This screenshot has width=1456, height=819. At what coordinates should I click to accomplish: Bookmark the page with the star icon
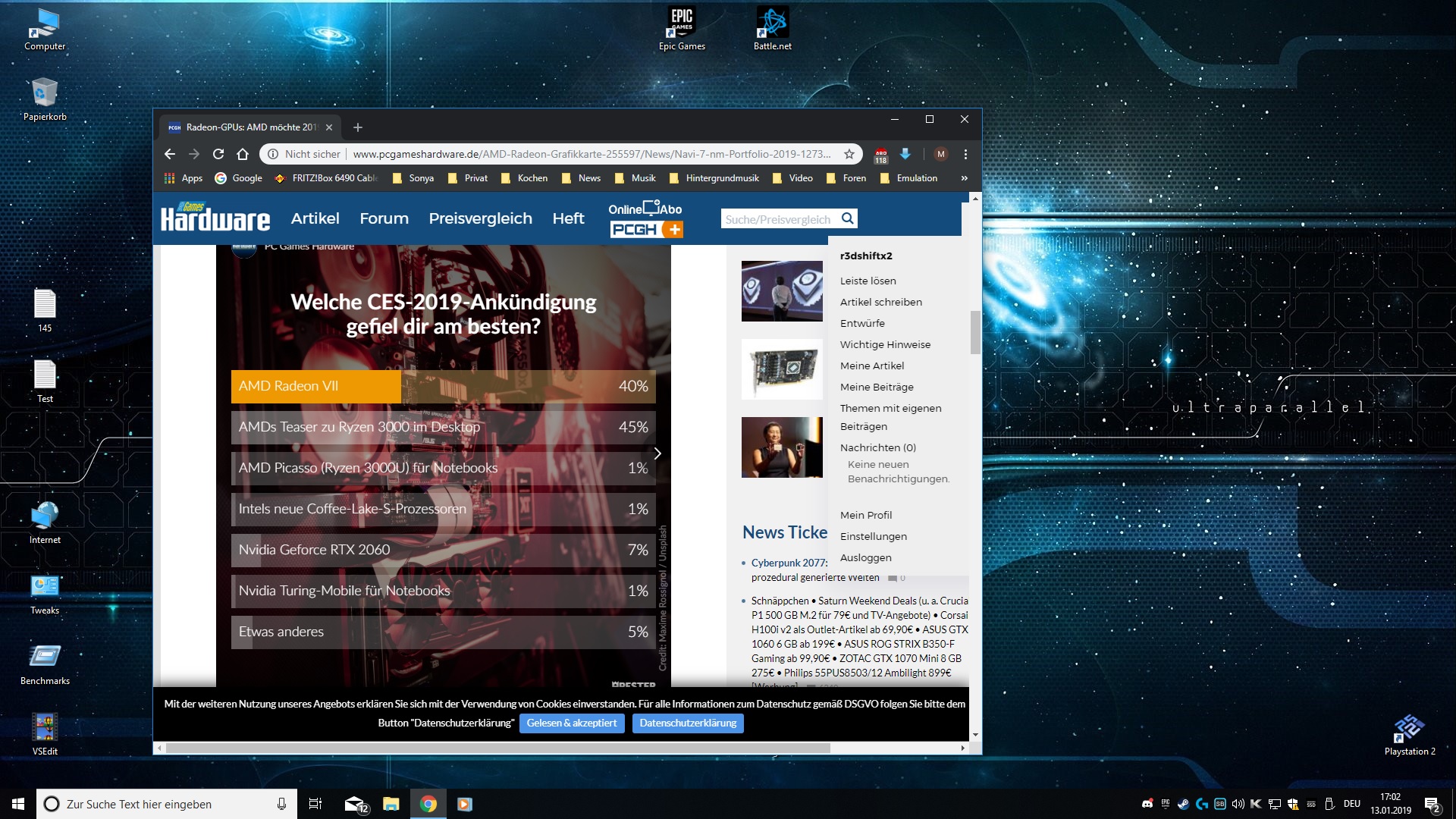849,154
